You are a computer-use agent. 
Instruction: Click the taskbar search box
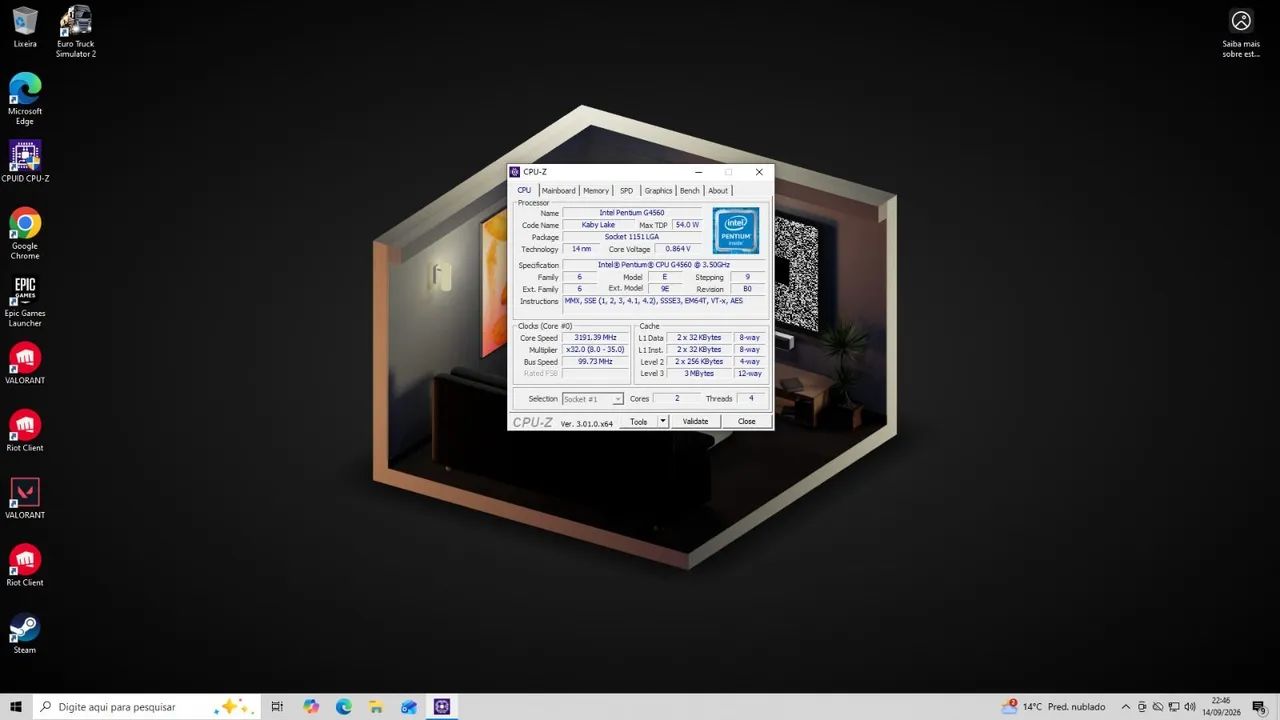click(x=145, y=707)
